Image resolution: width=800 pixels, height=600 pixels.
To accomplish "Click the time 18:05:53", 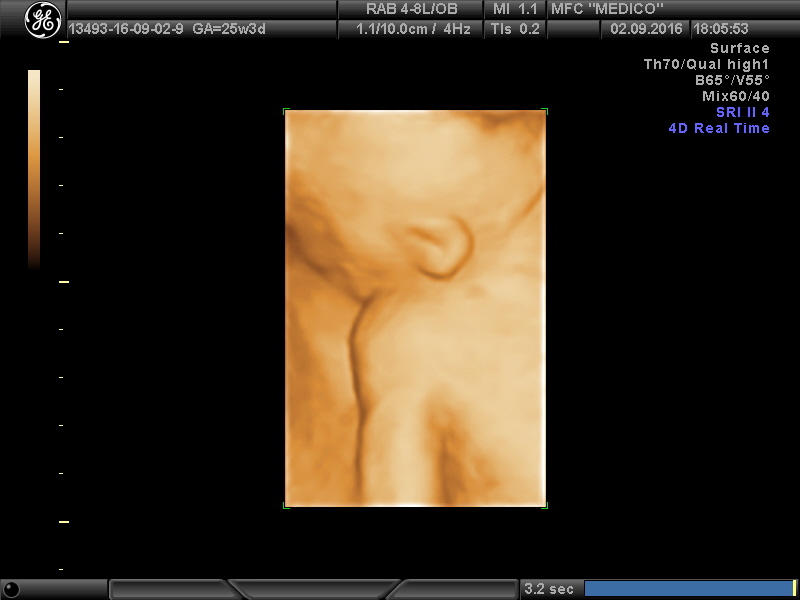I will [720, 29].
